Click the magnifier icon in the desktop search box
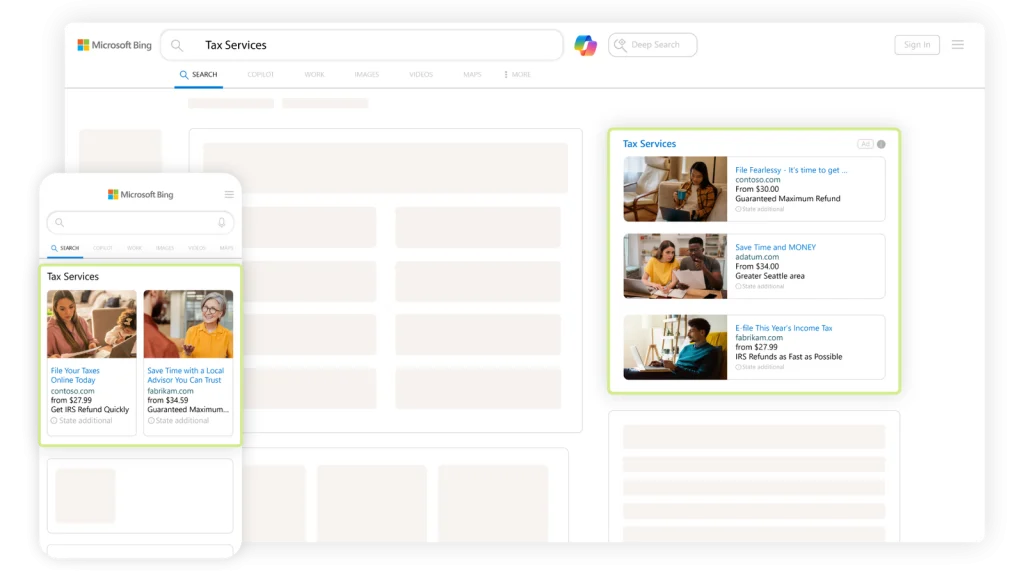The image size is (1024, 576). tap(177, 45)
